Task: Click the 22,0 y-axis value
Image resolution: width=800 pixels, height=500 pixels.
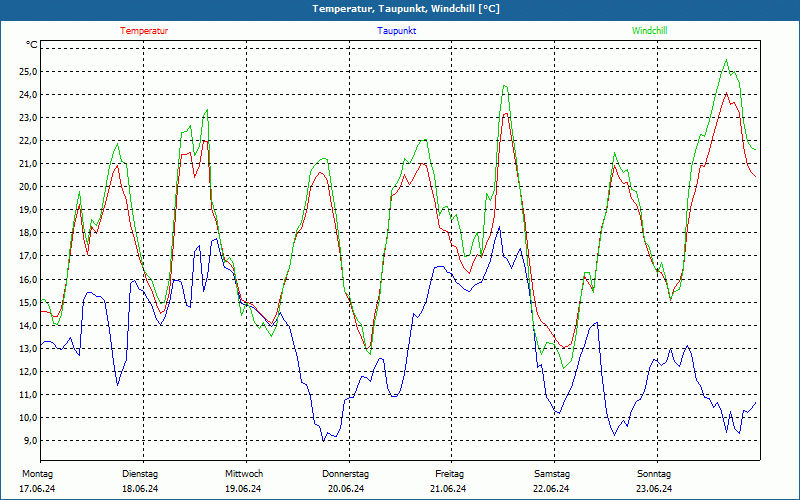Action: [28, 140]
